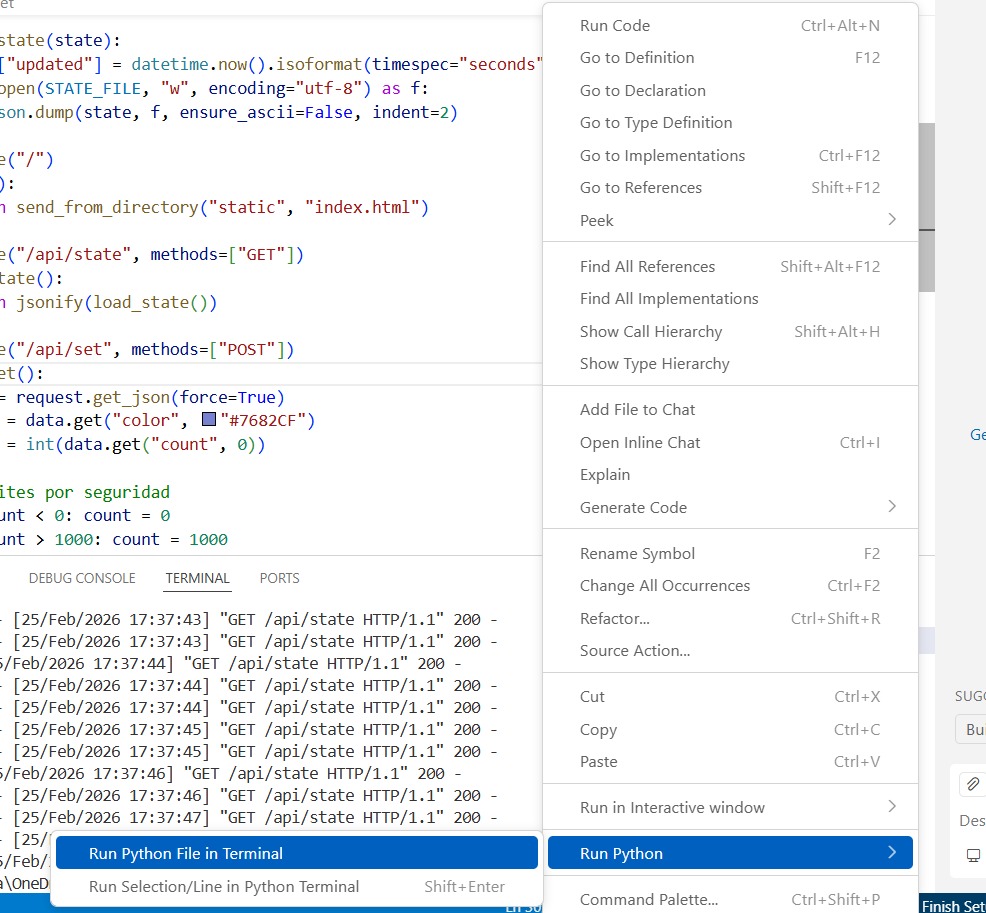Click Finish Setup in status bar
986x913 pixels.
coord(953,906)
